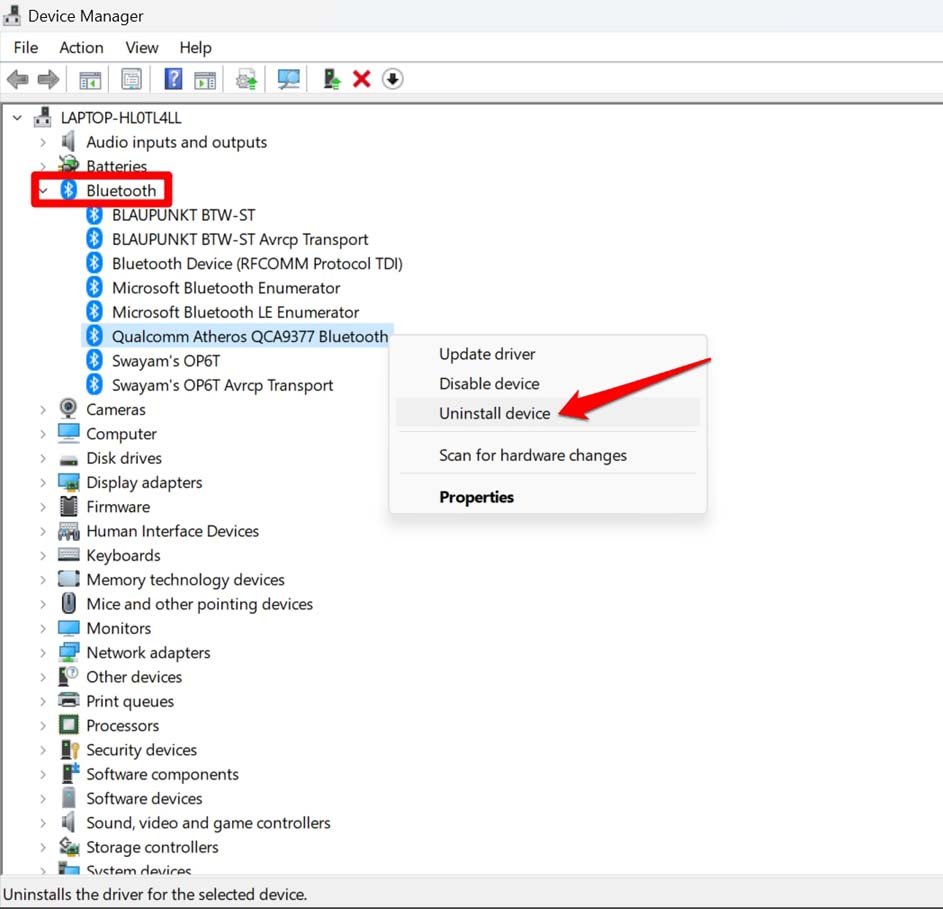Screen dimensions: 943x909
Task: Click the Storage controllers icon
Action: (x=69, y=846)
